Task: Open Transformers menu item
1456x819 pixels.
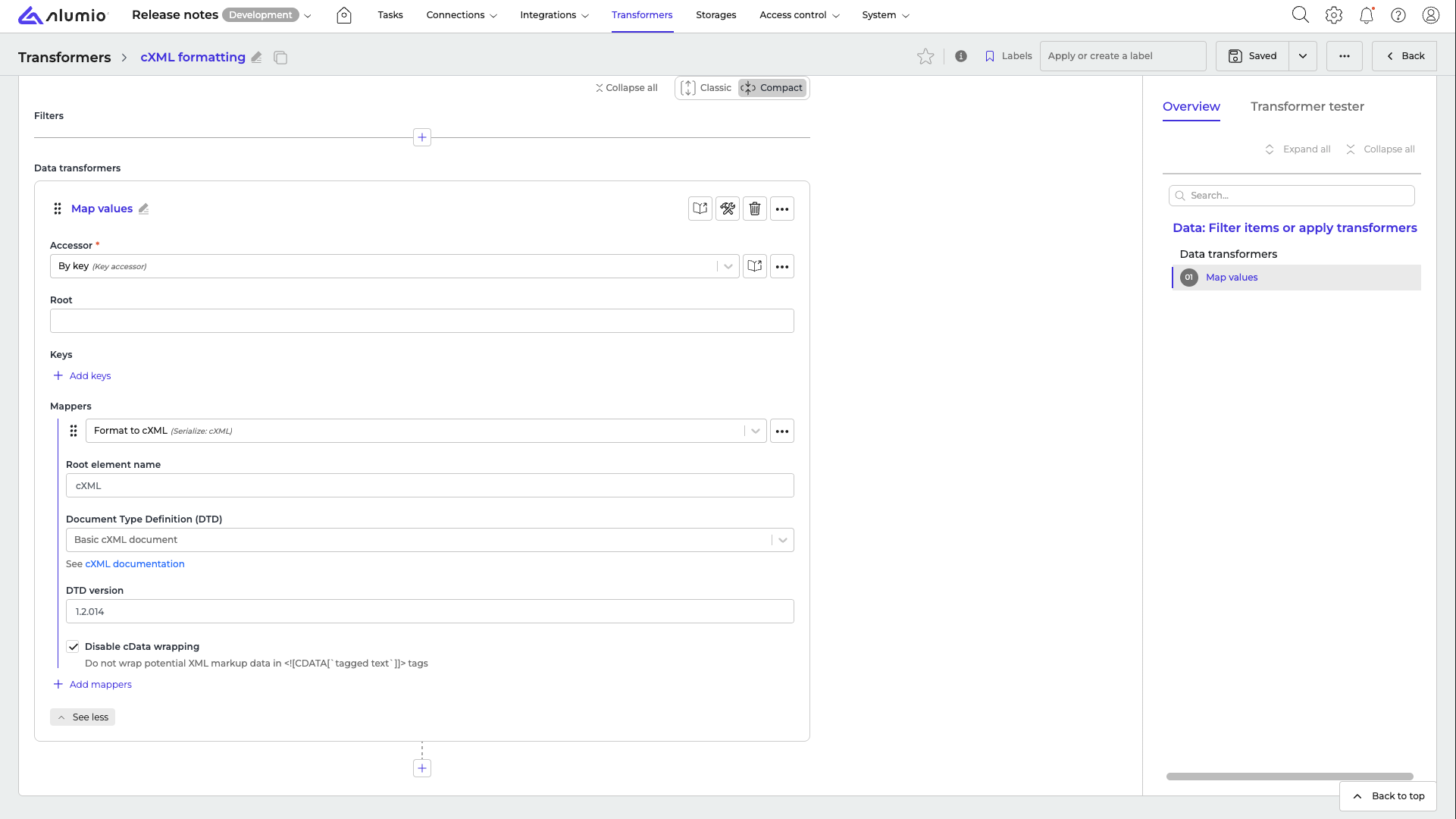Action: 642,15
